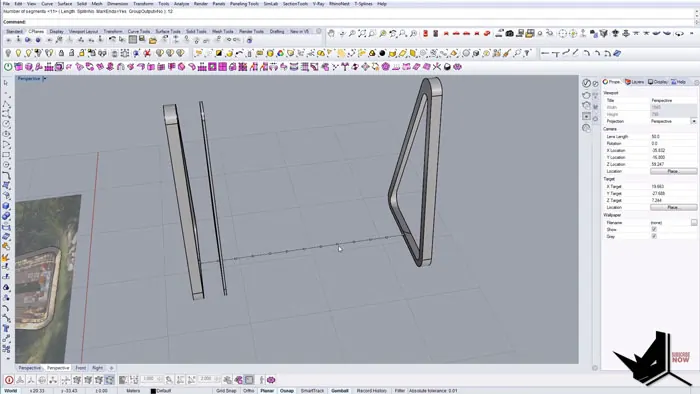Image resolution: width=700 pixels, height=394 pixels.
Task: Click the Camera Location Place button
Action: coord(673,171)
